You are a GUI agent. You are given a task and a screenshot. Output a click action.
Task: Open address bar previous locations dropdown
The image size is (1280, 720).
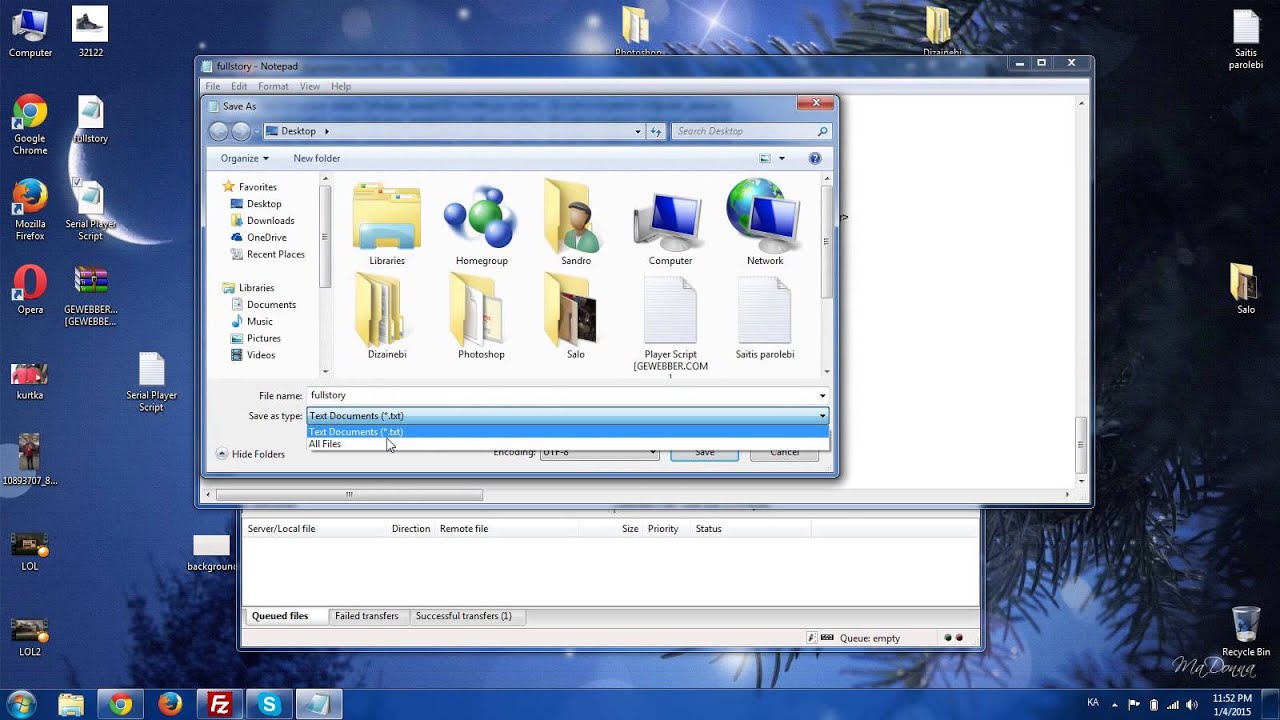(x=638, y=131)
